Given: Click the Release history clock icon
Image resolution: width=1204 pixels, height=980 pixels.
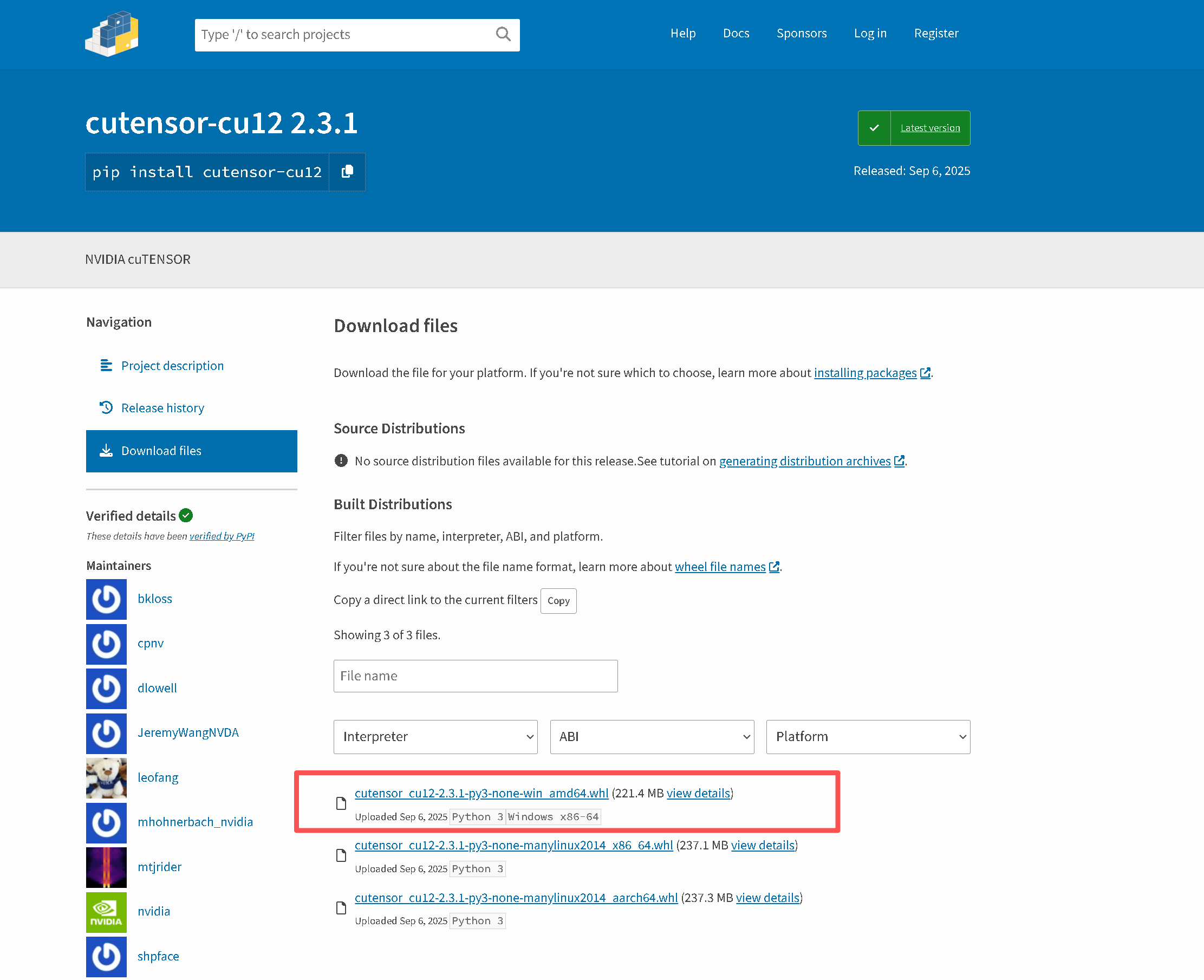Looking at the screenshot, I should click(x=106, y=407).
